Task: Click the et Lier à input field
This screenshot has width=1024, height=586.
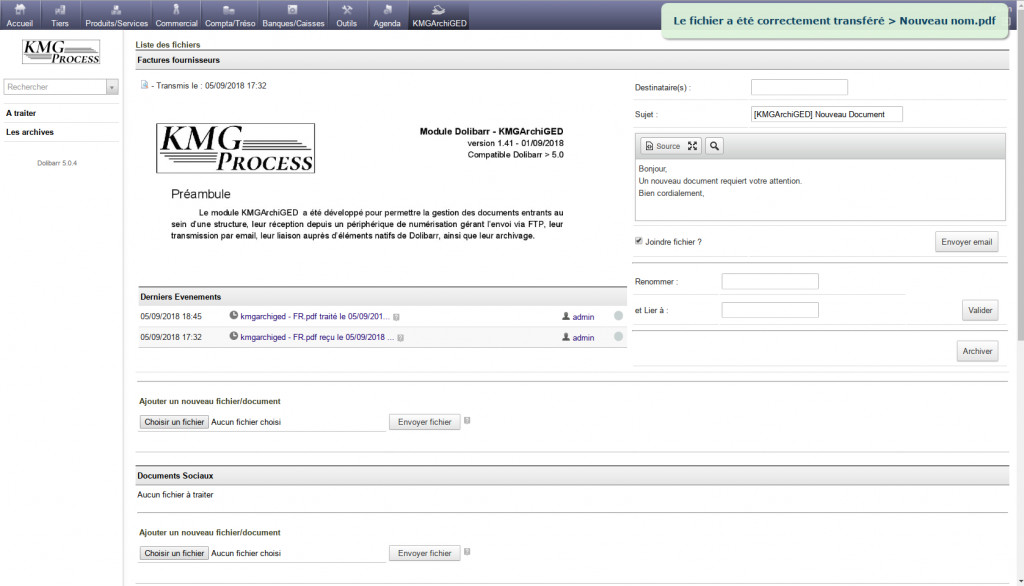Action: click(x=770, y=310)
